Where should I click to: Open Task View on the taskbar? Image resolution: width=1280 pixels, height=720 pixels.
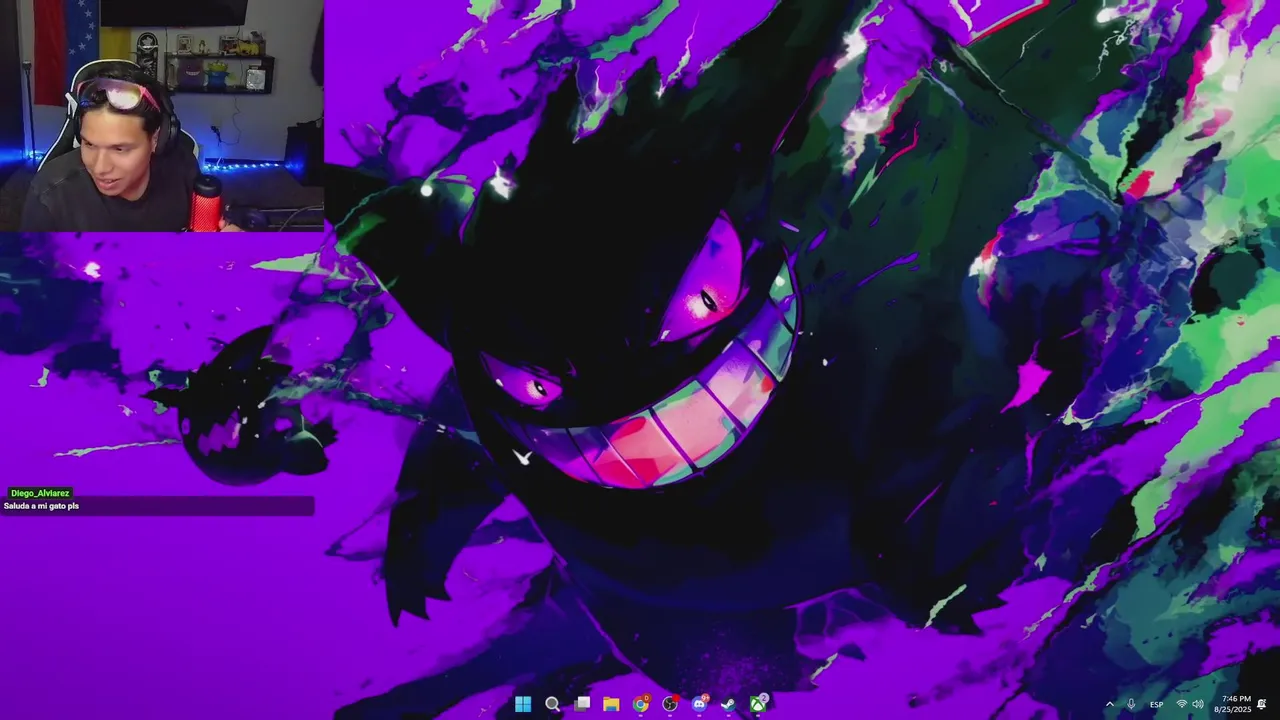(x=582, y=704)
